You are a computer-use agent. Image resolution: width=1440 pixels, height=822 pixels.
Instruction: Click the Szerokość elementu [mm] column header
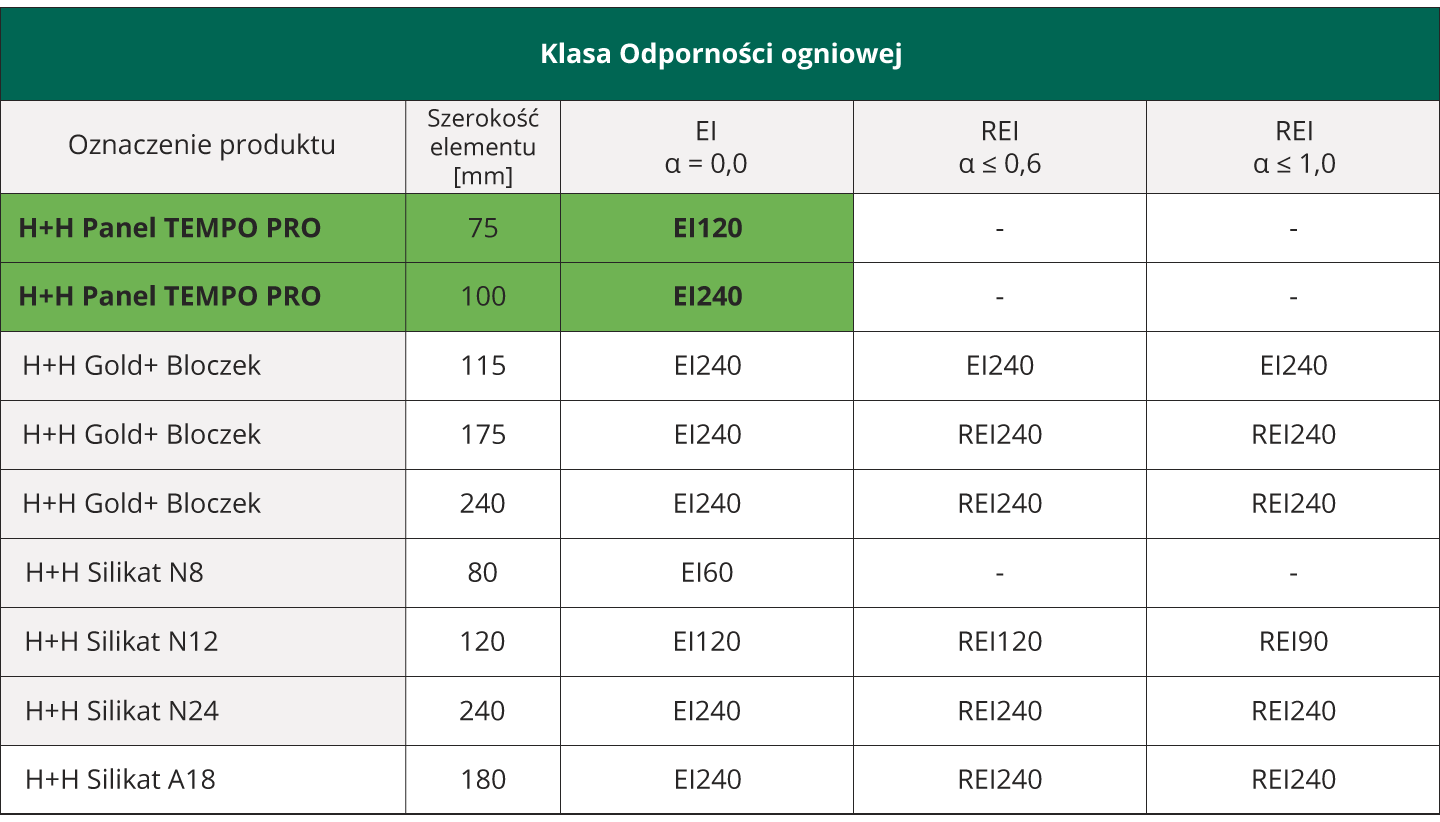pos(483,147)
